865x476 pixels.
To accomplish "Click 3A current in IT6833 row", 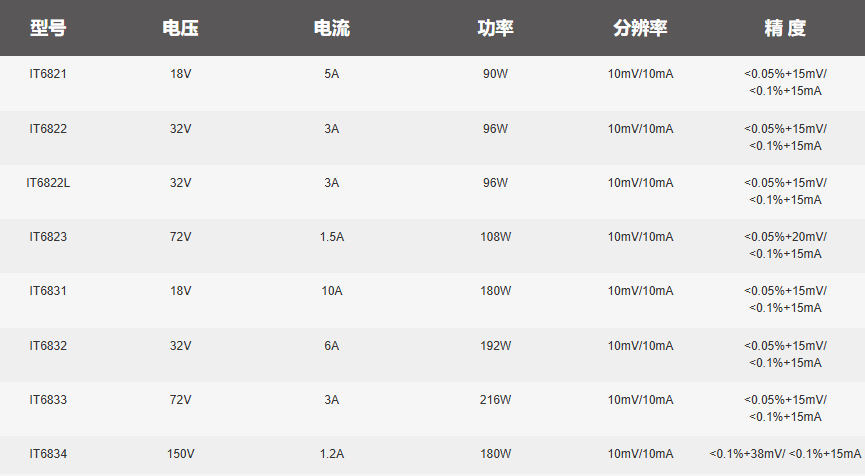I will (332, 400).
